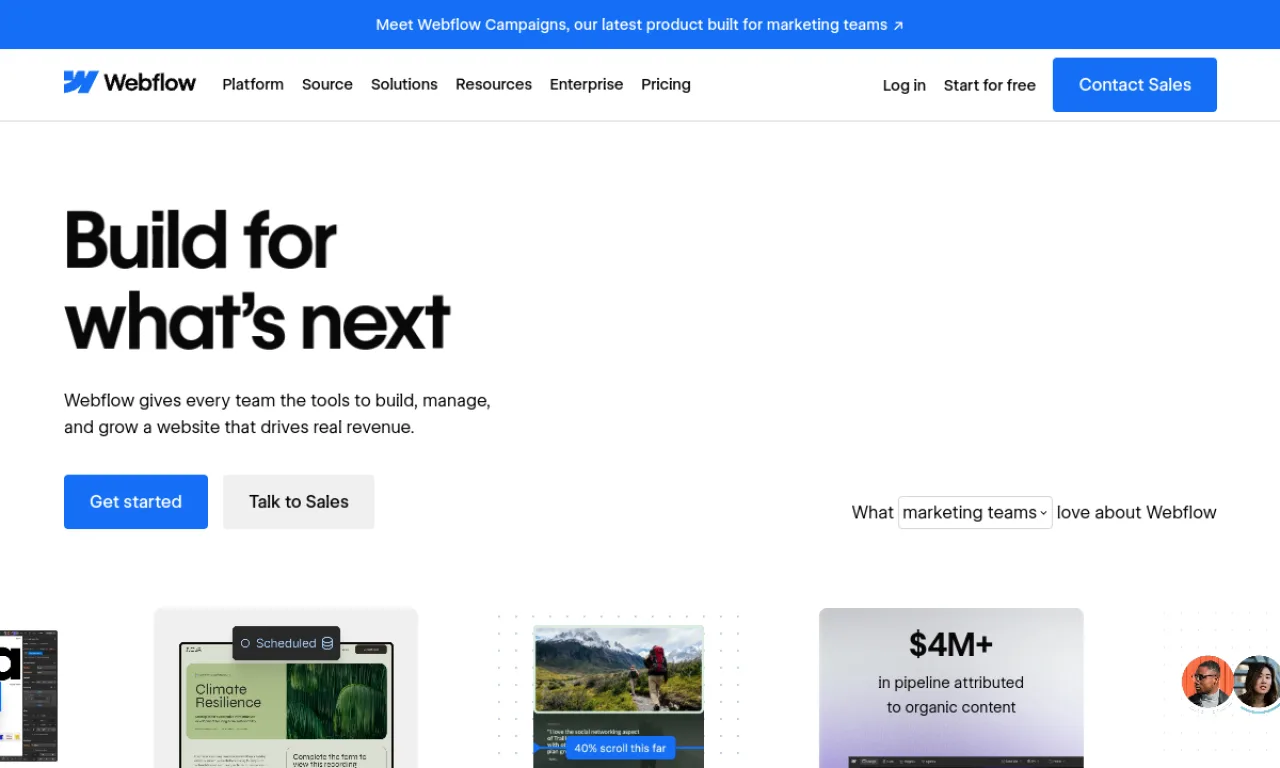Select the Build for what's next heading

257,280
